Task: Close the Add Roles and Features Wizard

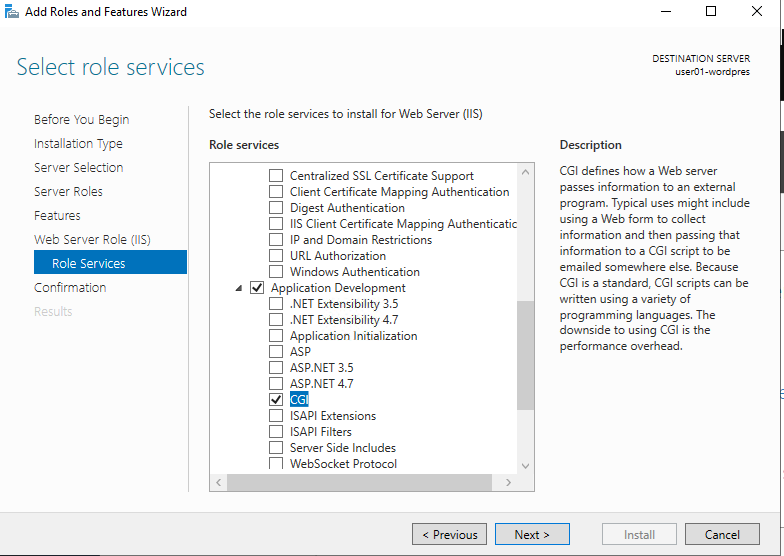Action: click(756, 11)
